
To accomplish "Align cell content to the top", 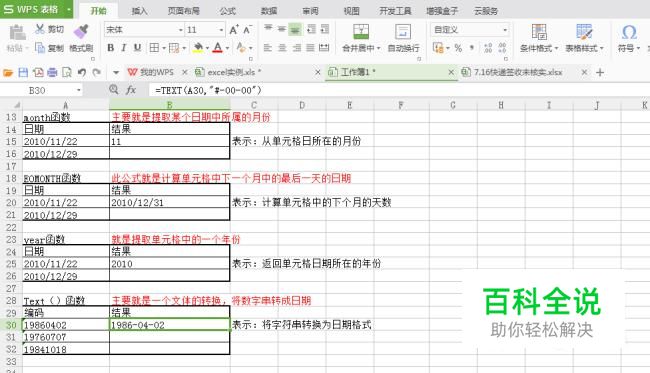I will pos(268,29).
